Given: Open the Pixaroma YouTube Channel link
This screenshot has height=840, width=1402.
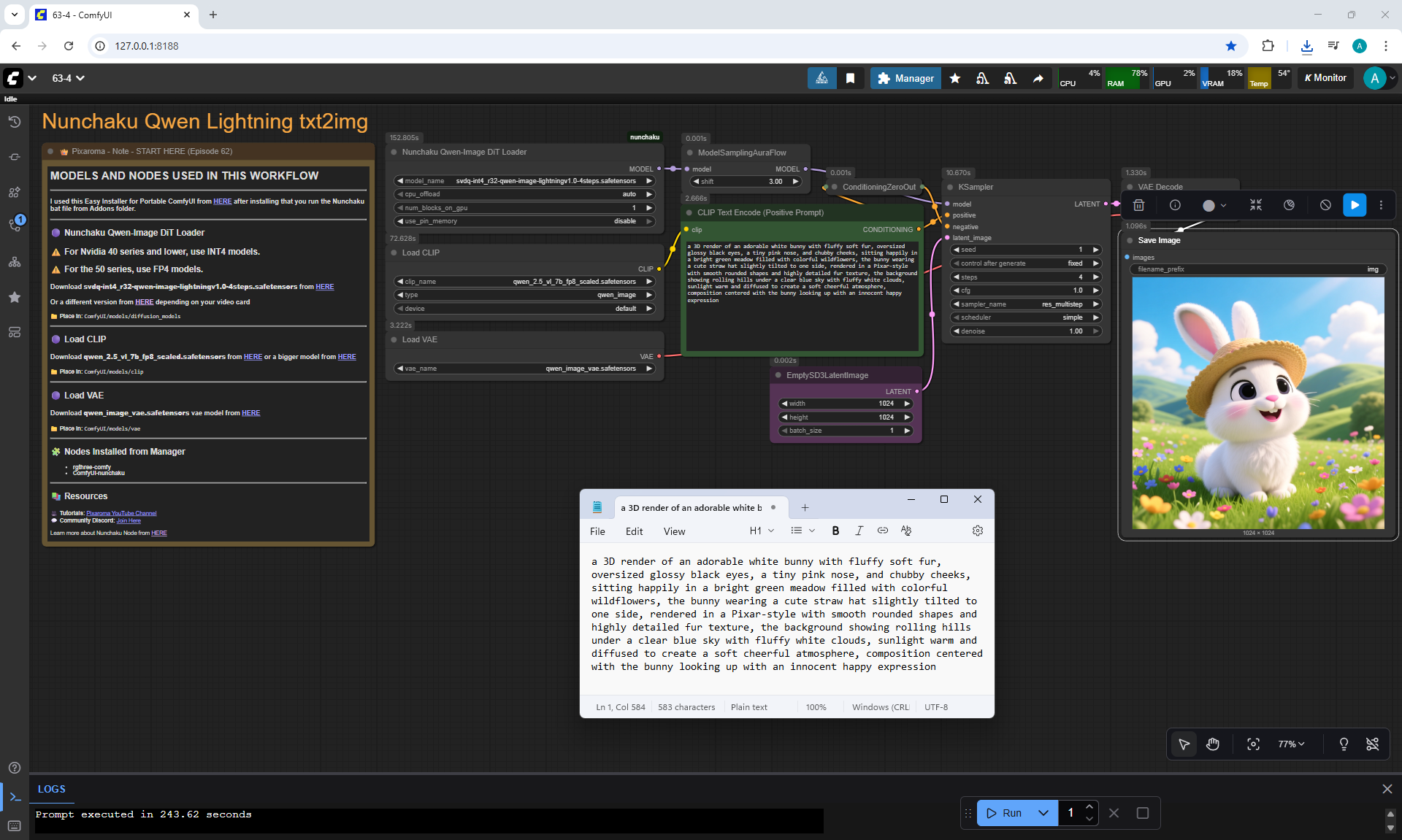Looking at the screenshot, I should tap(121, 513).
